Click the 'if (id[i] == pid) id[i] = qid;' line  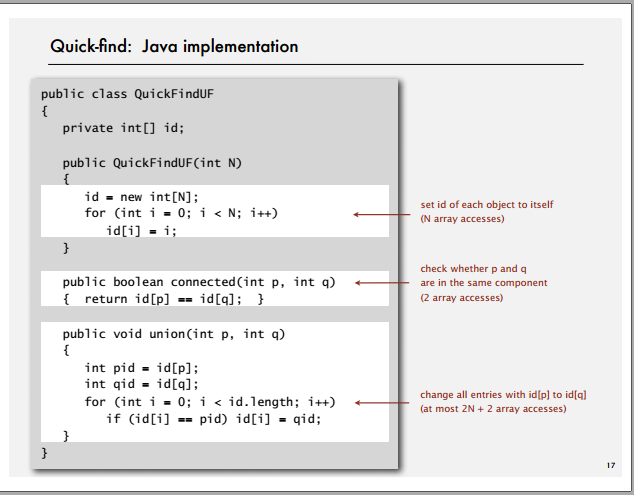213,419
